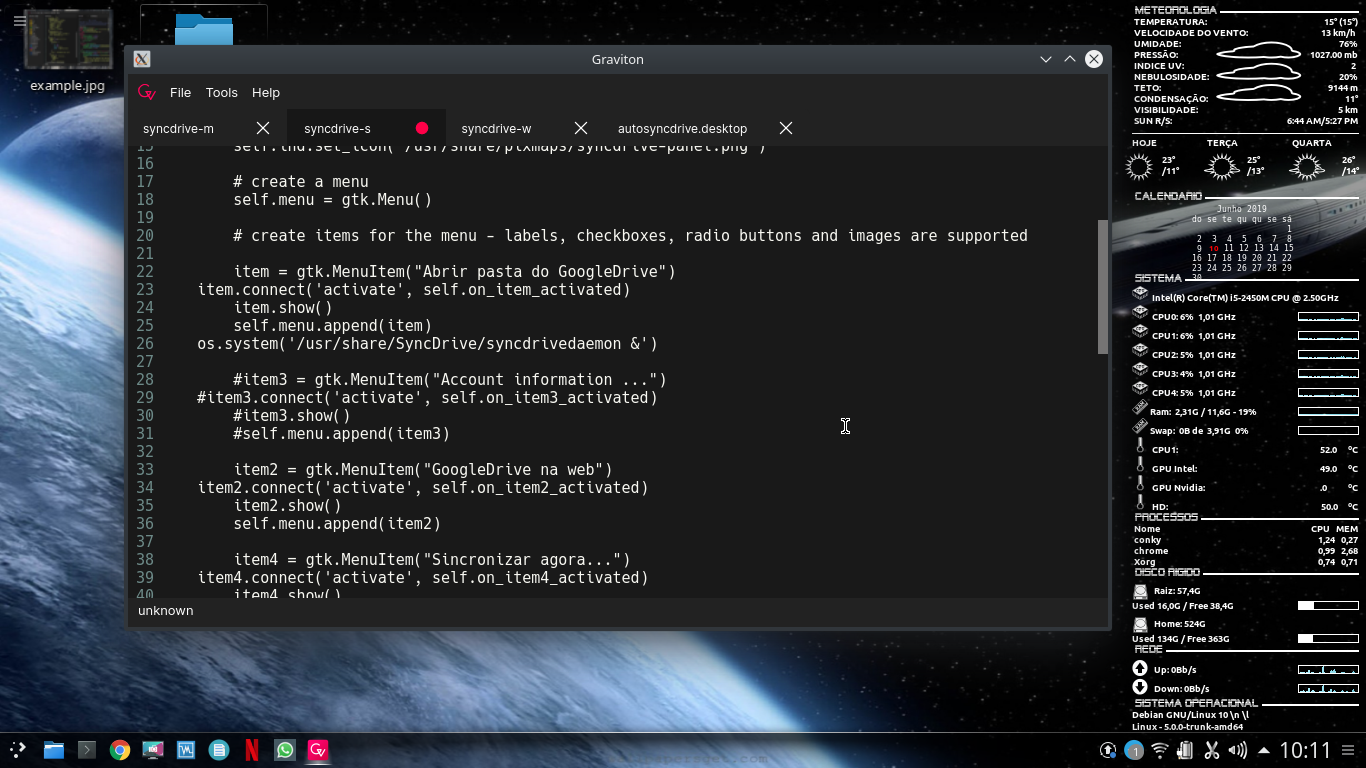Open the volume control in the system tray

(x=1237, y=750)
